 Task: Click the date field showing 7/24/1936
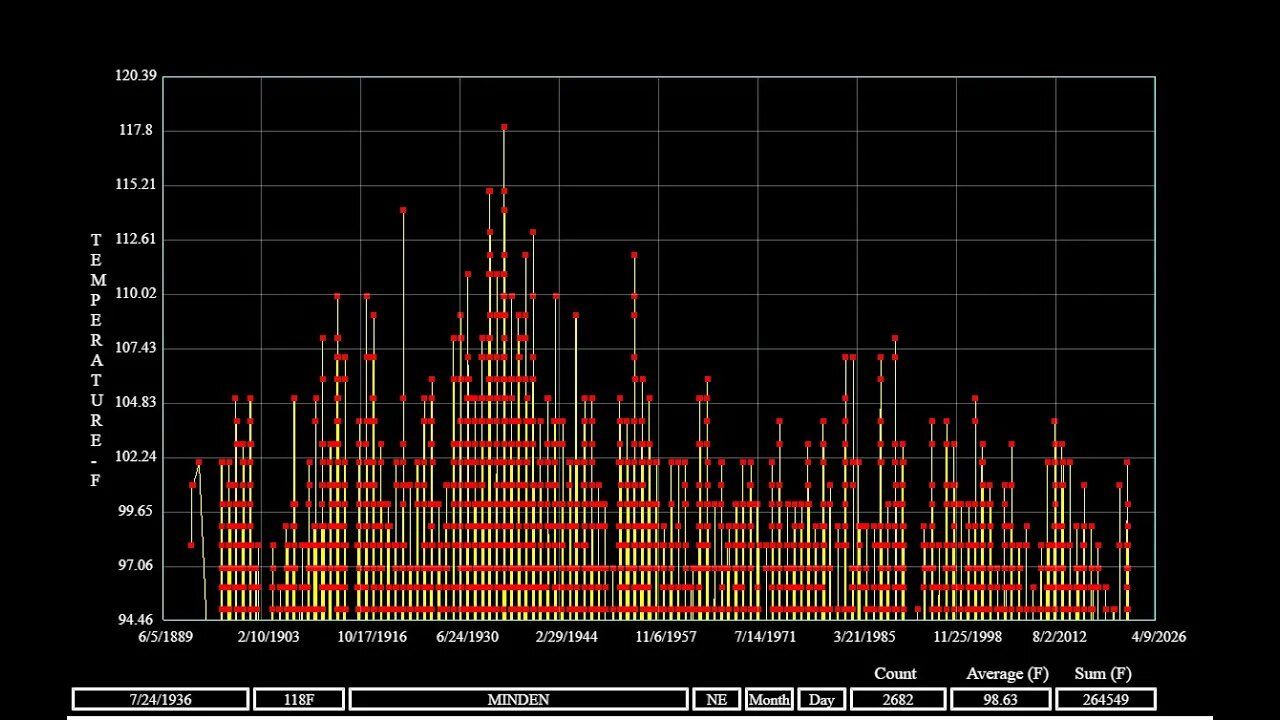pos(160,700)
